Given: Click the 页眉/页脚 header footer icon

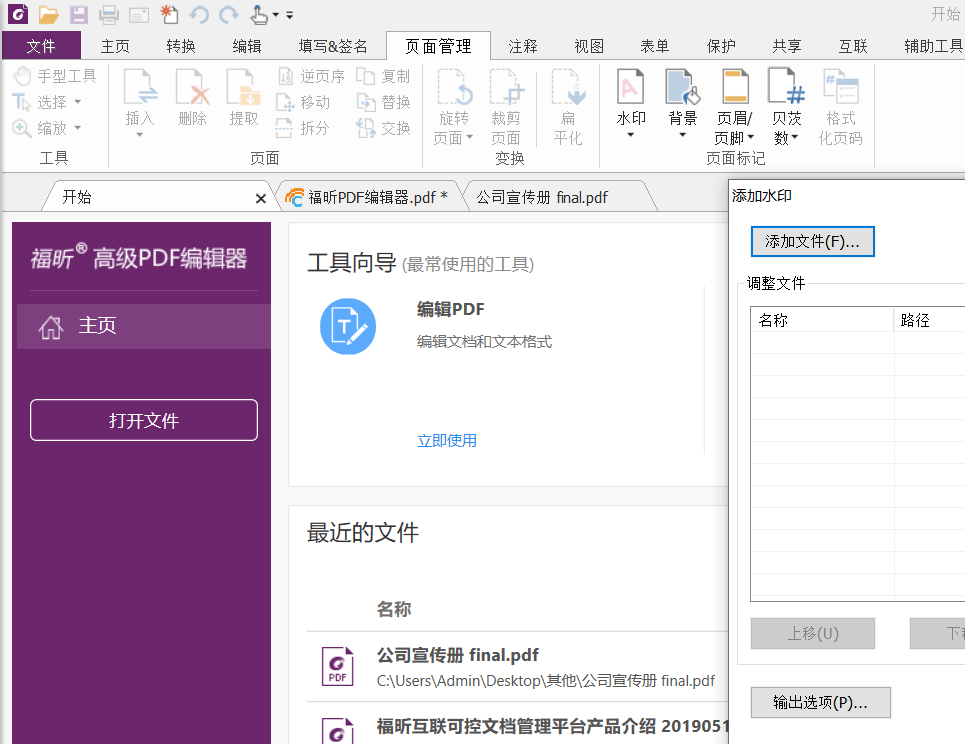Looking at the screenshot, I should (x=735, y=87).
